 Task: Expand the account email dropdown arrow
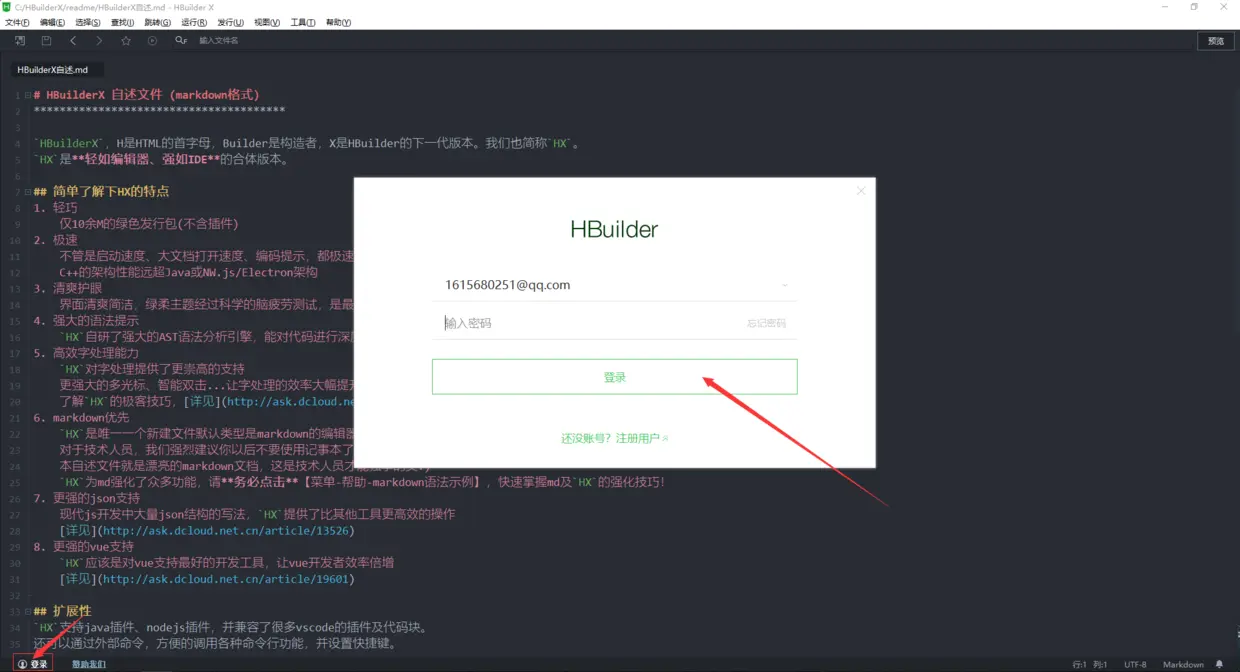(785, 286)
